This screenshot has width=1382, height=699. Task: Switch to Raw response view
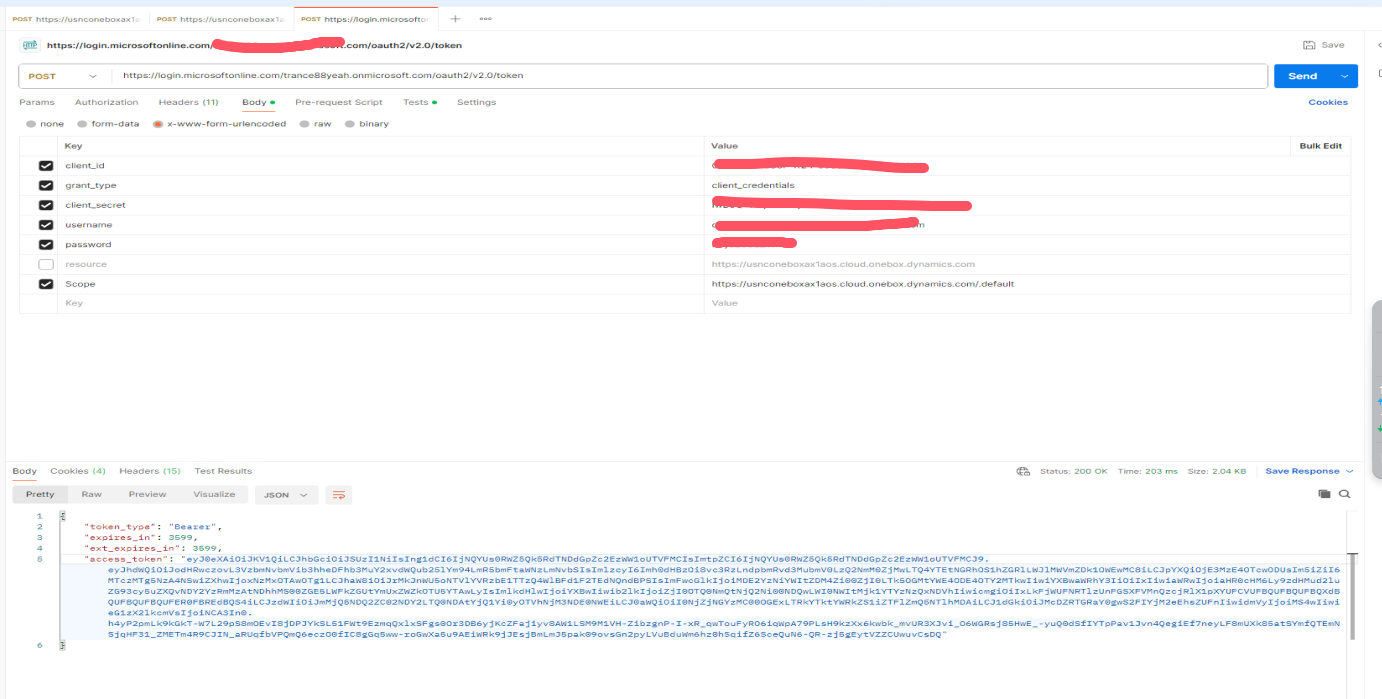tap(92, 494)
